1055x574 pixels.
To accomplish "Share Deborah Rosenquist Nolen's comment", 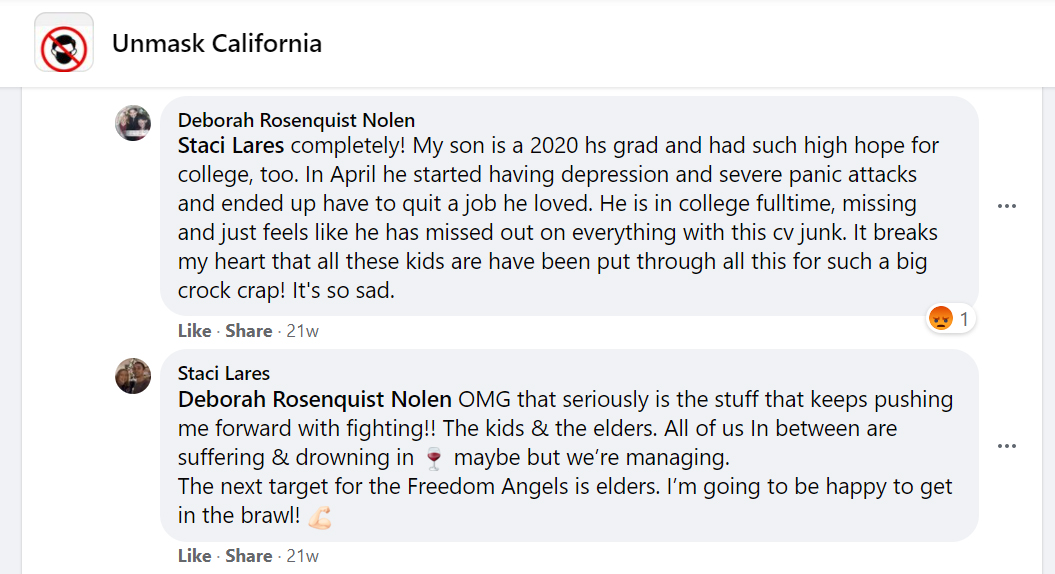I will [249, 331].
